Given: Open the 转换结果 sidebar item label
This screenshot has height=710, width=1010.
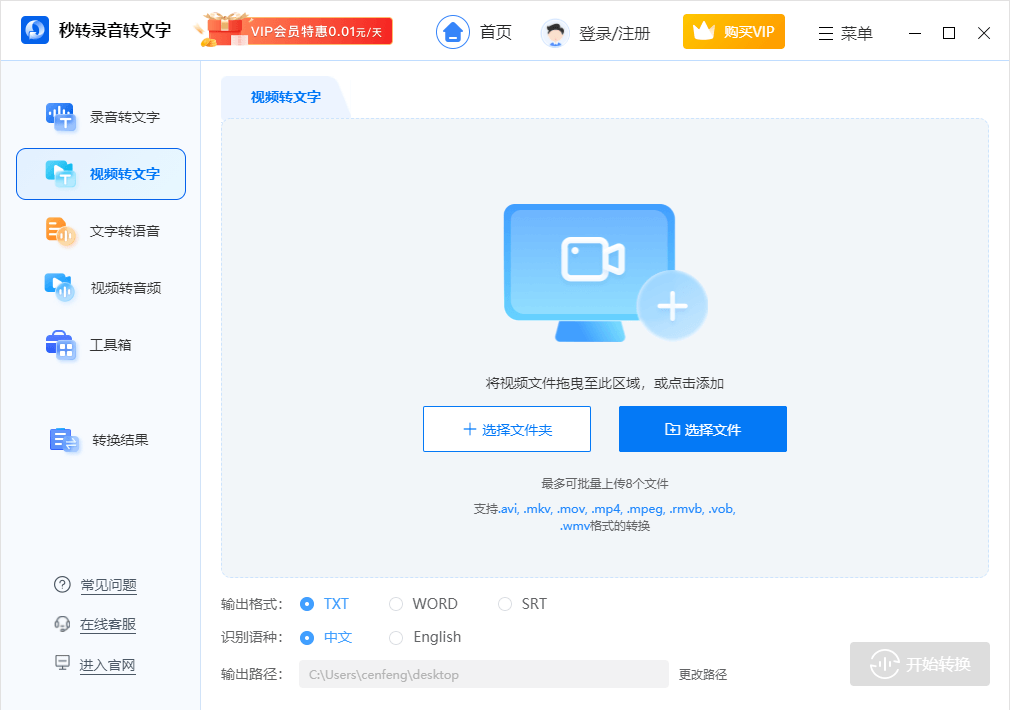Looking at the screenshot, I should pyautogui.click(x=120, y=440).
